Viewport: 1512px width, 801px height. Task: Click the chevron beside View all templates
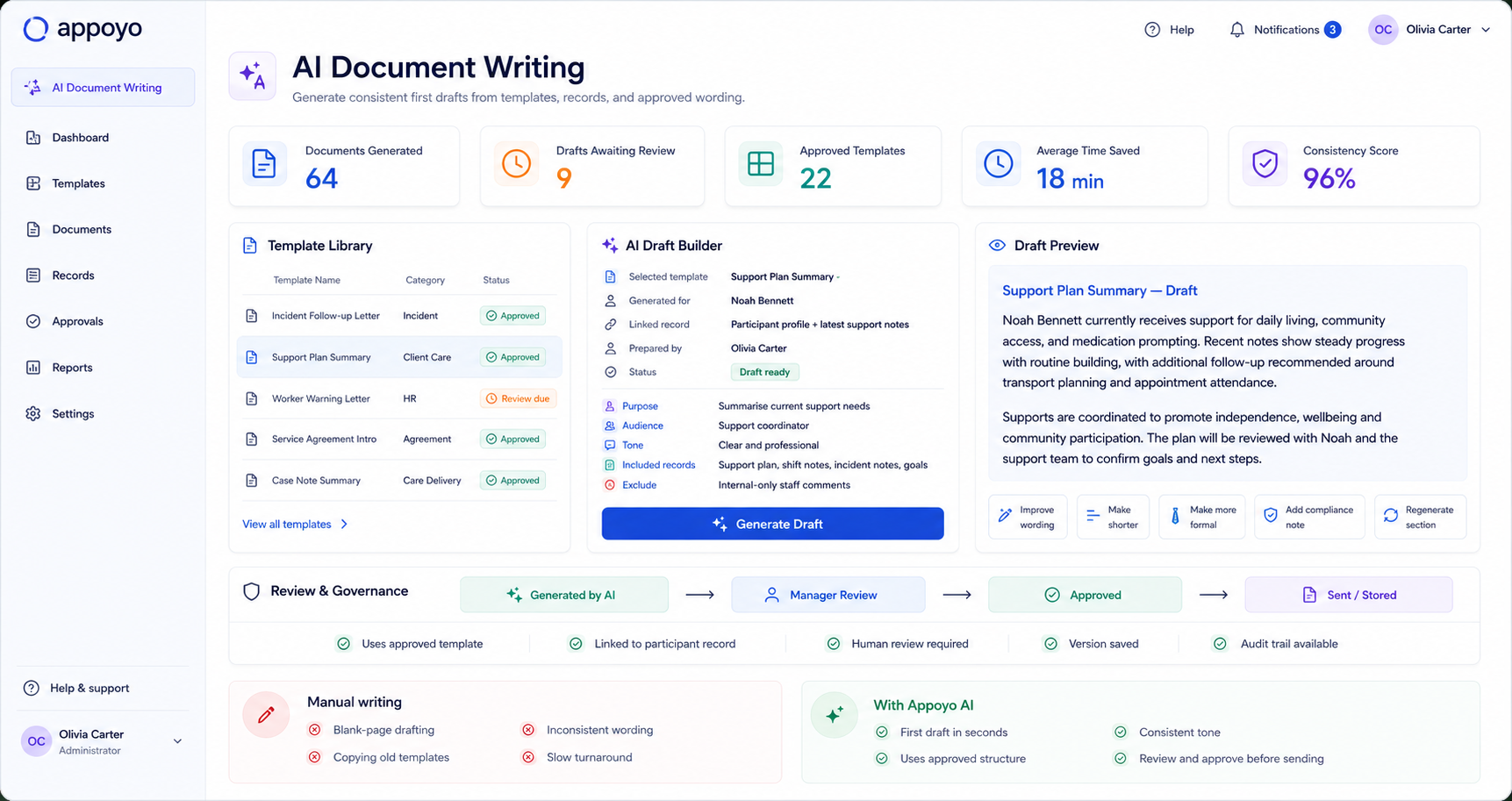344,524
